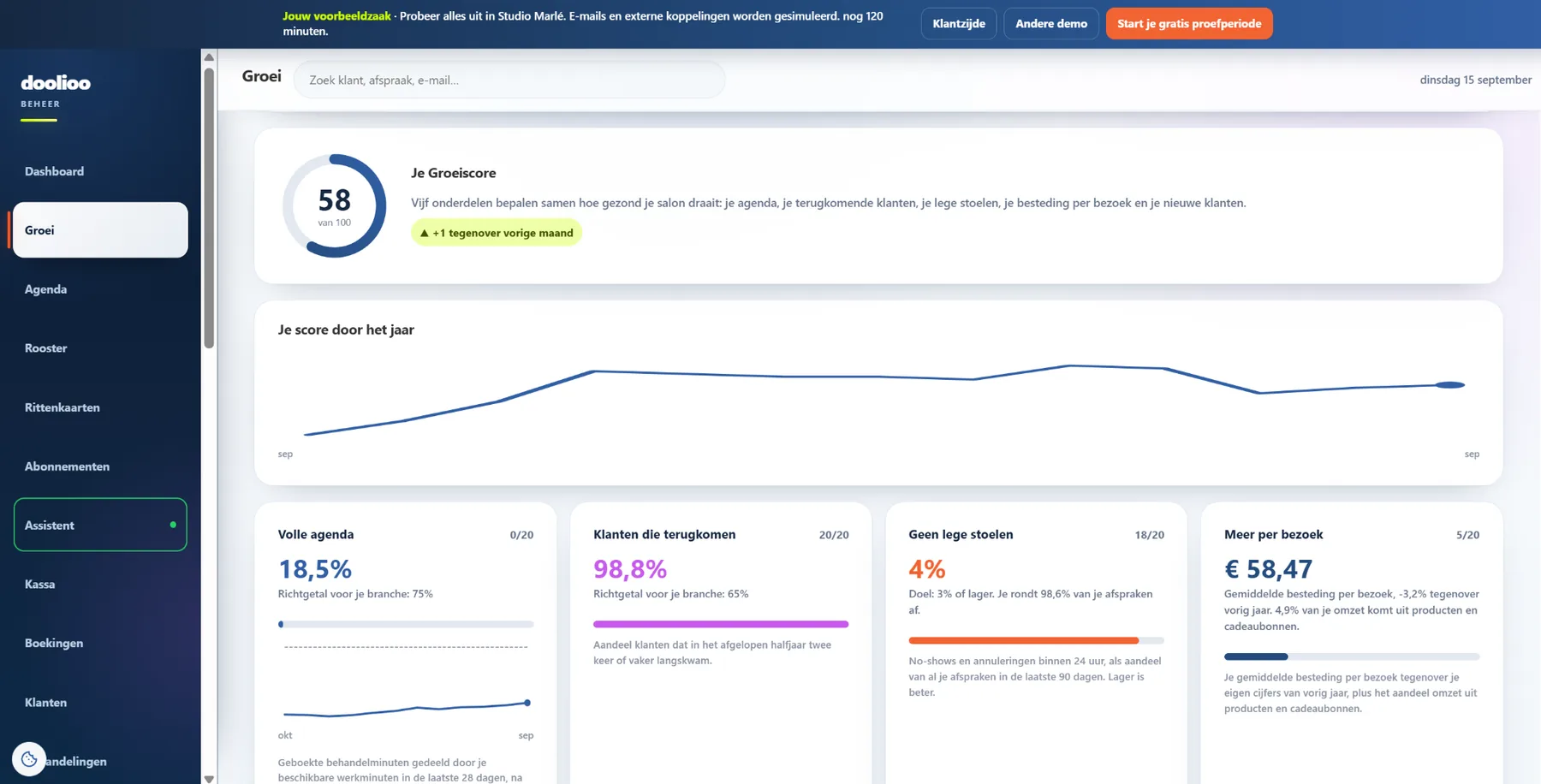The image size is (1541, 784).
Task: Open the Agenda menu item
Action: pos(100,289)
